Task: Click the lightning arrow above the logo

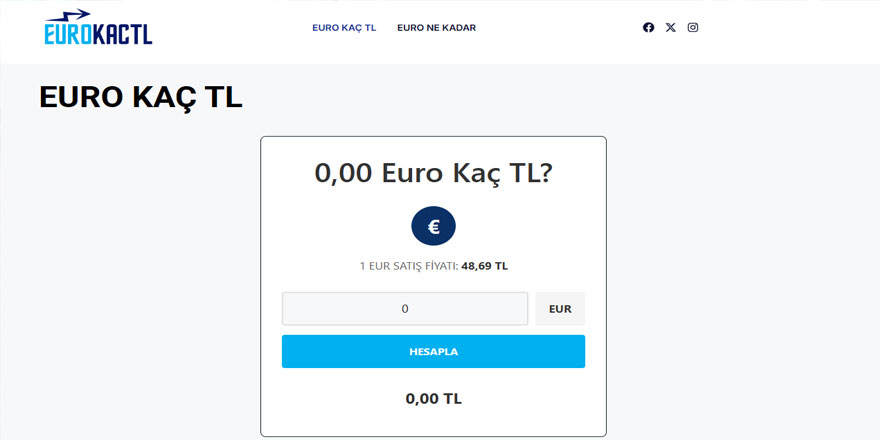Action: click(x=68, y=15)
